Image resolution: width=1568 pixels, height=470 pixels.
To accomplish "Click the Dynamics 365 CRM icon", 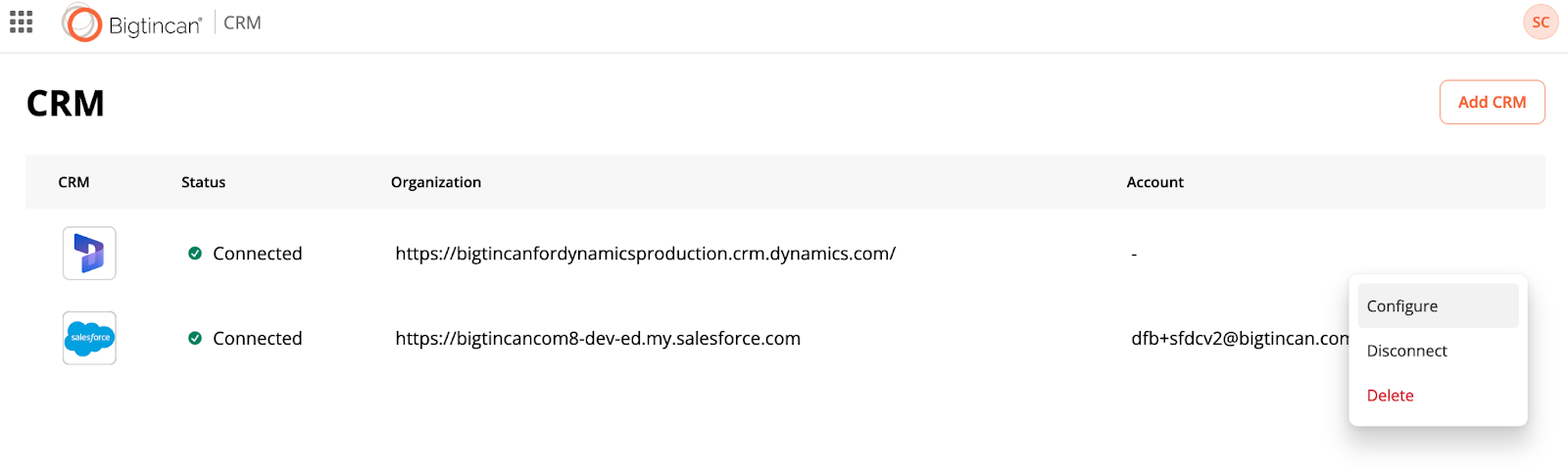I will (89, 254).
